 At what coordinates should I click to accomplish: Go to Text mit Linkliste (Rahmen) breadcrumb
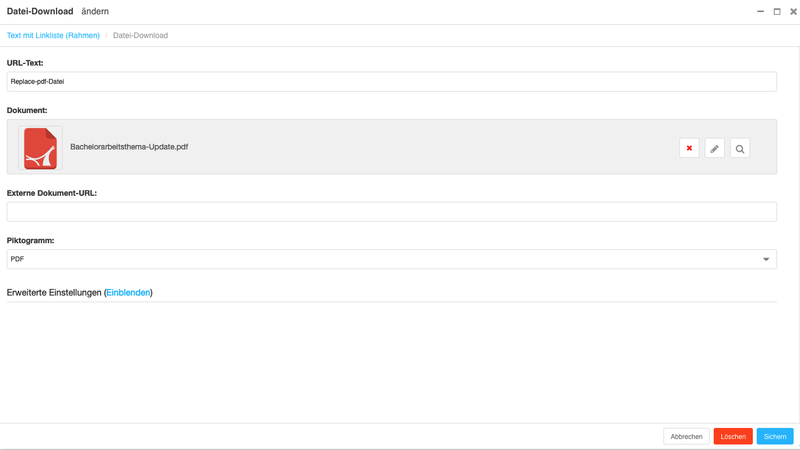pyautogui.click(x=53, y=35)
